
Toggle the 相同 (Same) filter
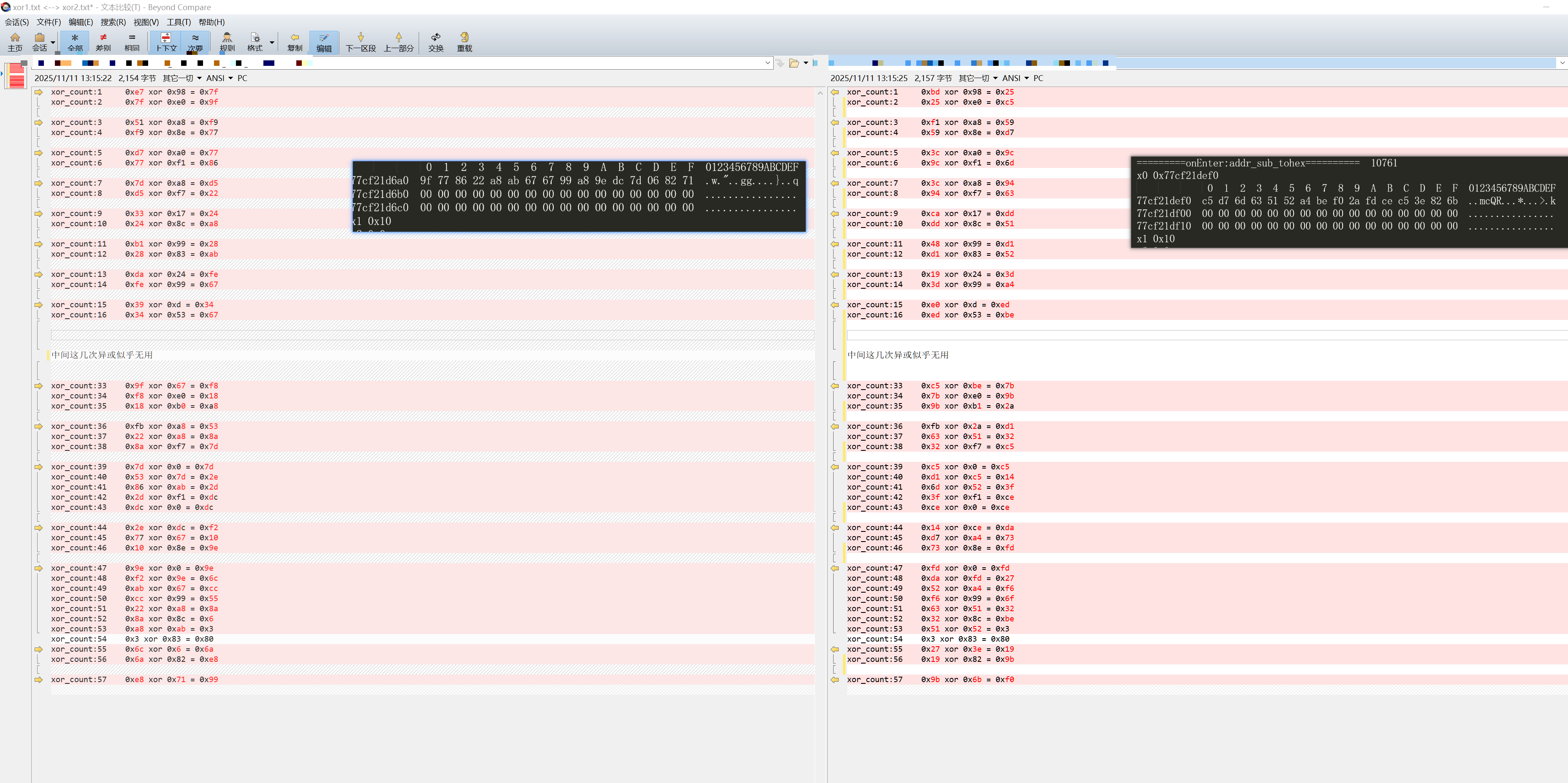pyautogui.click(x=132, y=42)
